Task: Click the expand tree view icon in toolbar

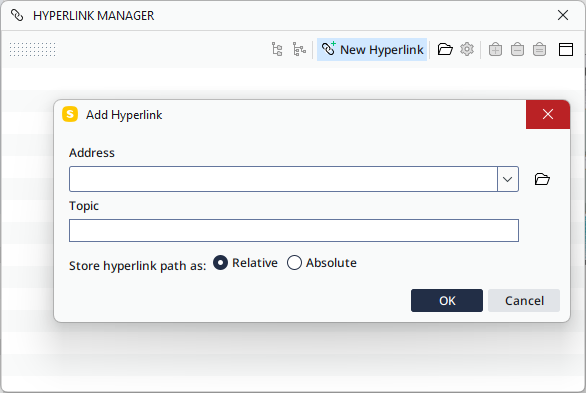Action: pos(277,49)
